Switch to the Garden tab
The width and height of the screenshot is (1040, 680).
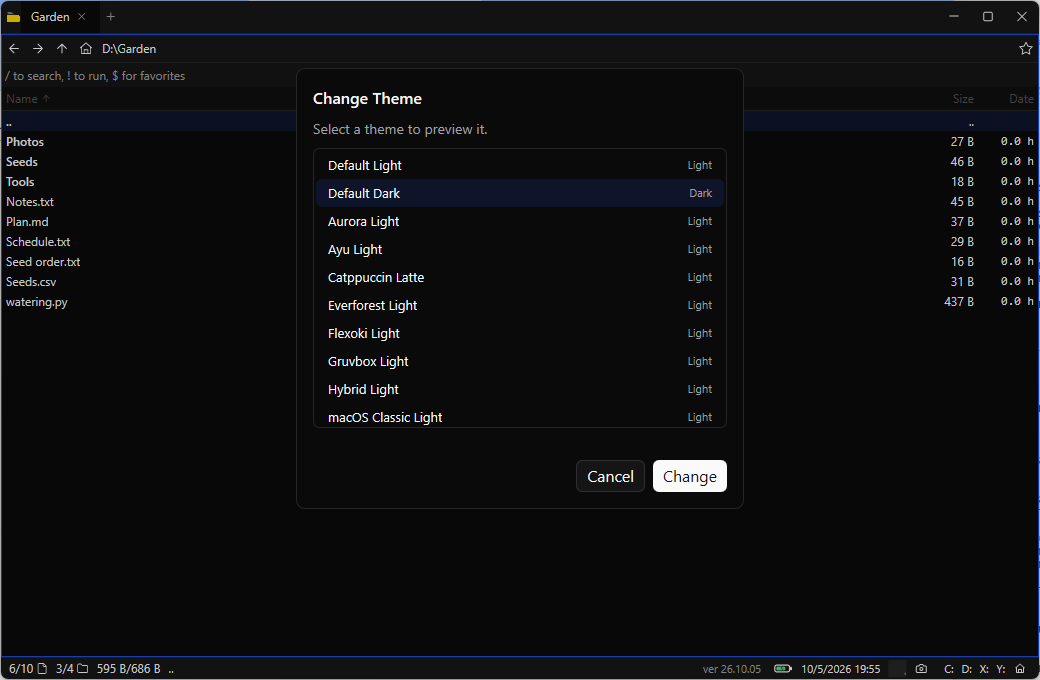(50, 17)
